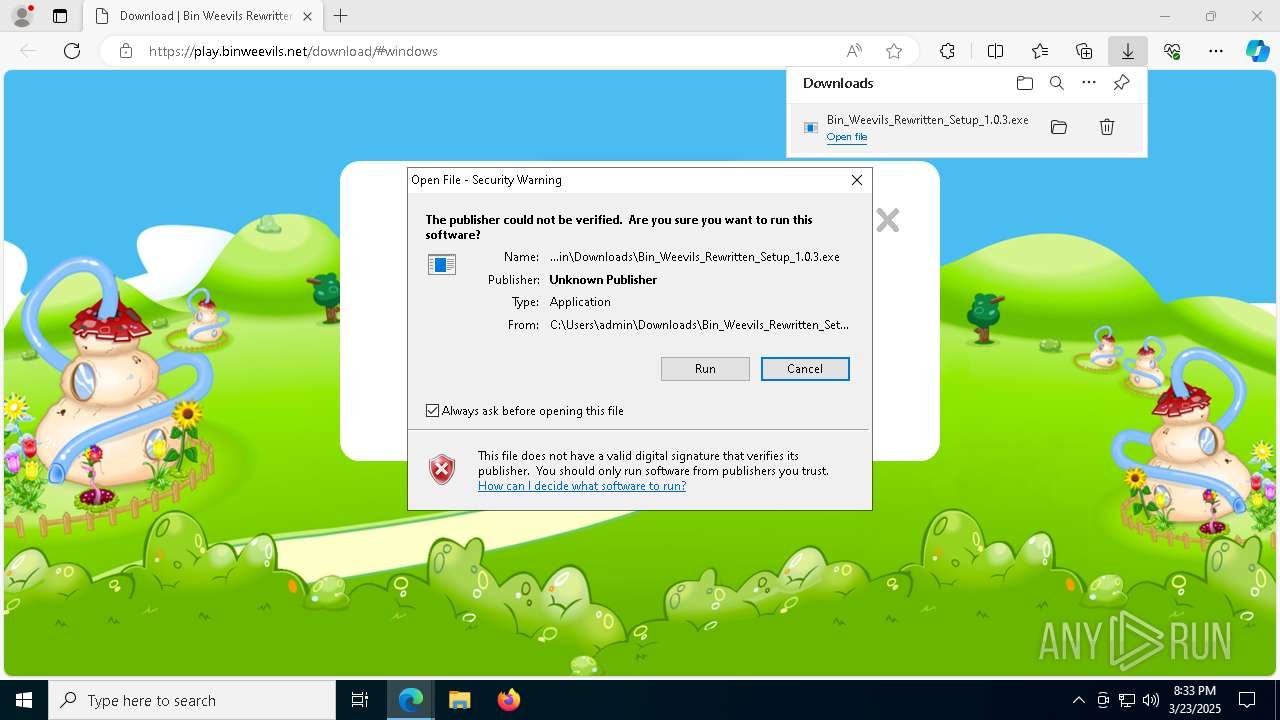The height and width of the screenshot is (720, 1280).
Task: Click the Cancel button
Action: click(x=805, y=369)
